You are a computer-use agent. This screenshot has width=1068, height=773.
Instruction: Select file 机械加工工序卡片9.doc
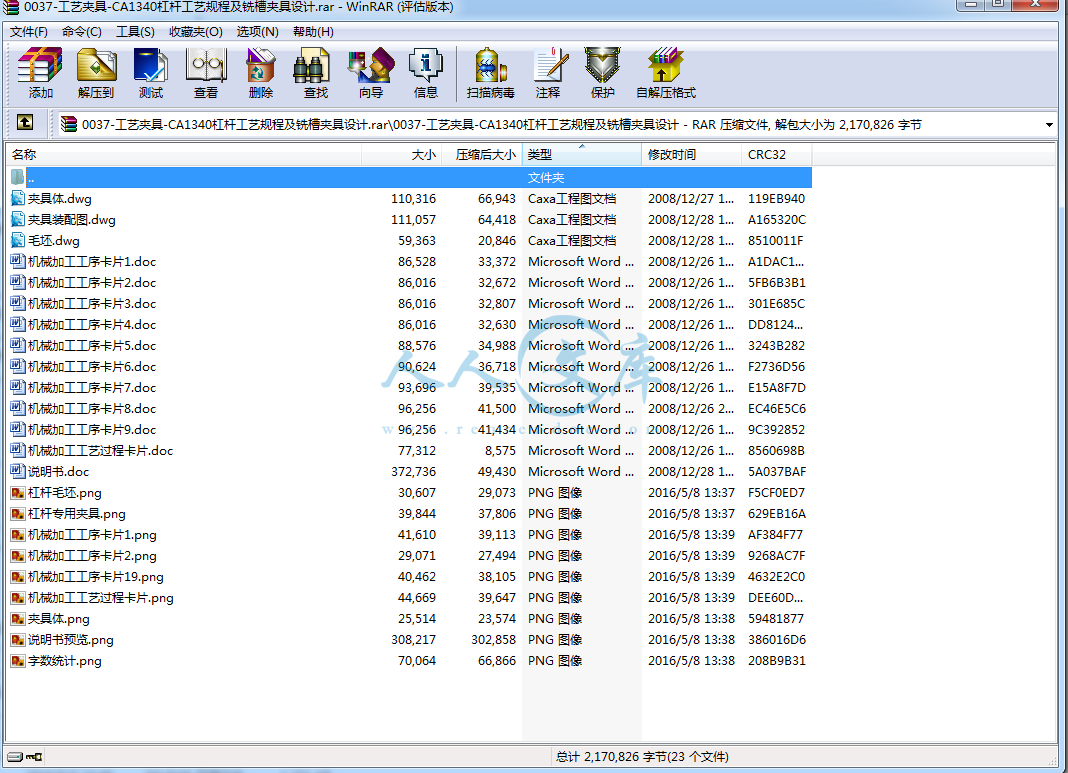(92, 430)
